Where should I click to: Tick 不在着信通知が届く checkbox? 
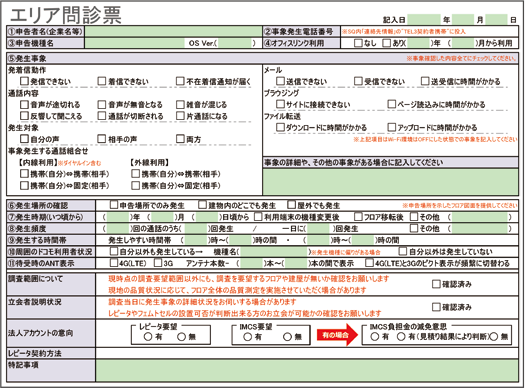click(x=180, y=81)
